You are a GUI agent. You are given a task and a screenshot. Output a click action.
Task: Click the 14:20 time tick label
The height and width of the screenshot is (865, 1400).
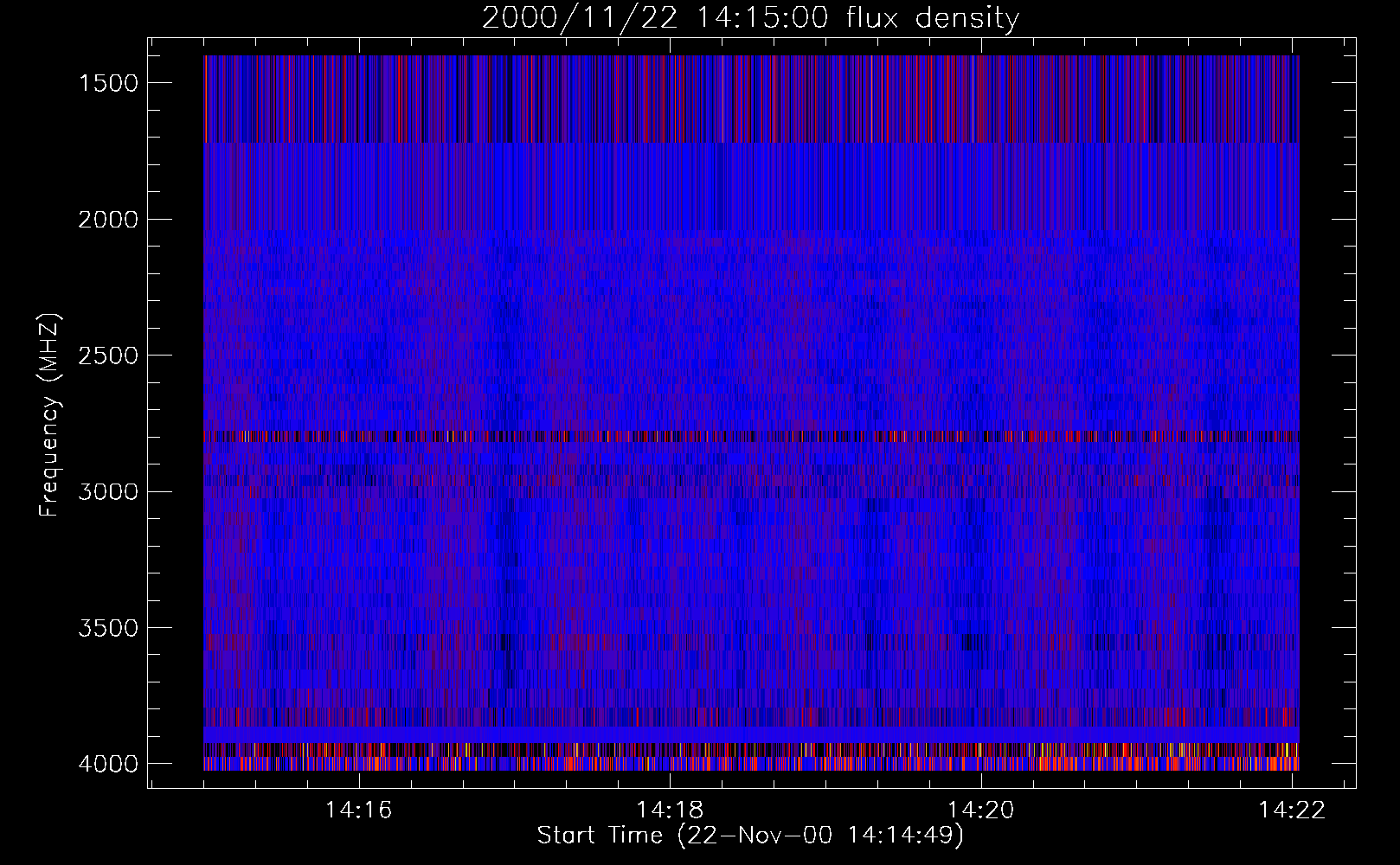[981, 811]
